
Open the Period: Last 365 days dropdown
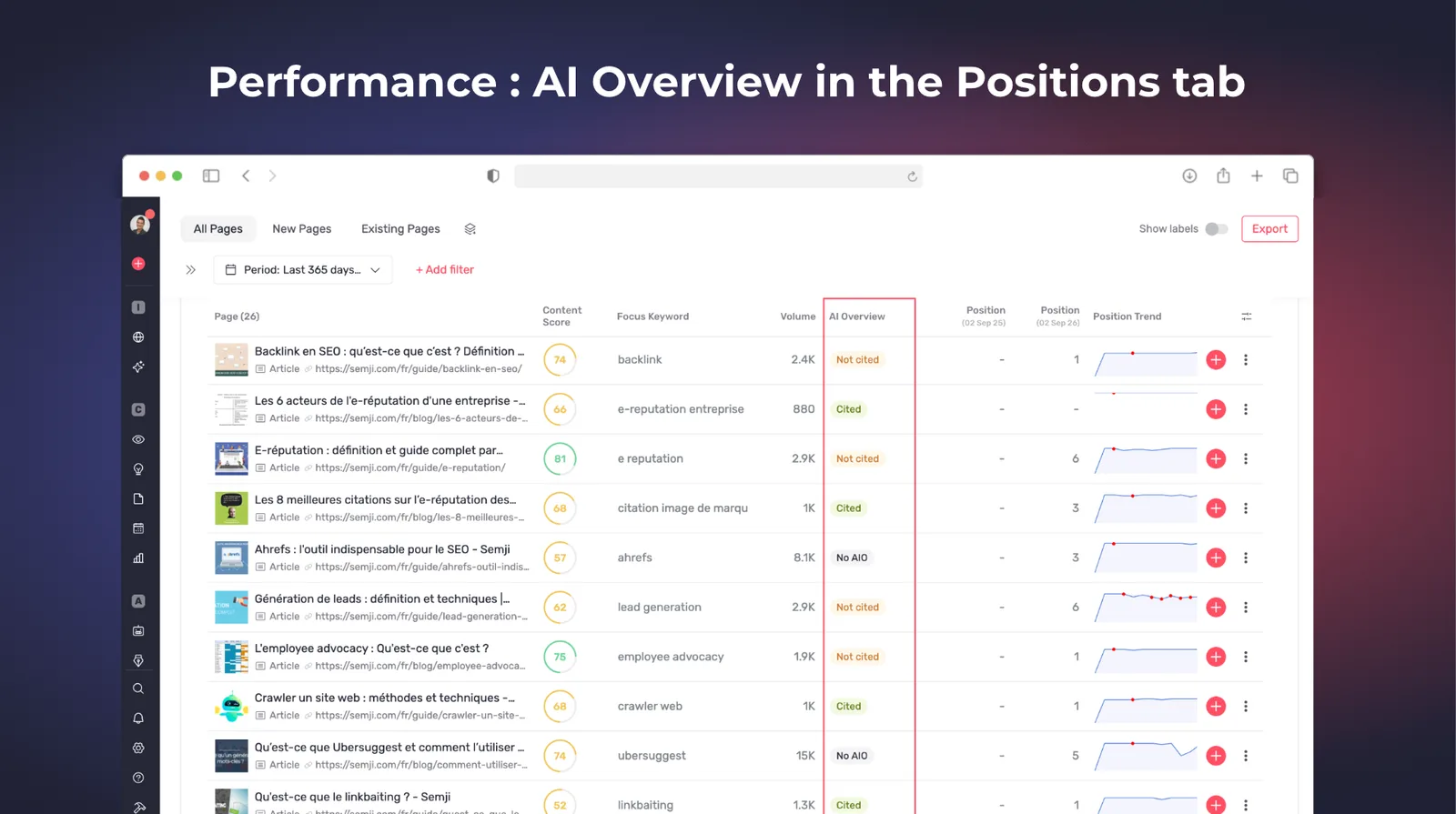tap(303, 270)
